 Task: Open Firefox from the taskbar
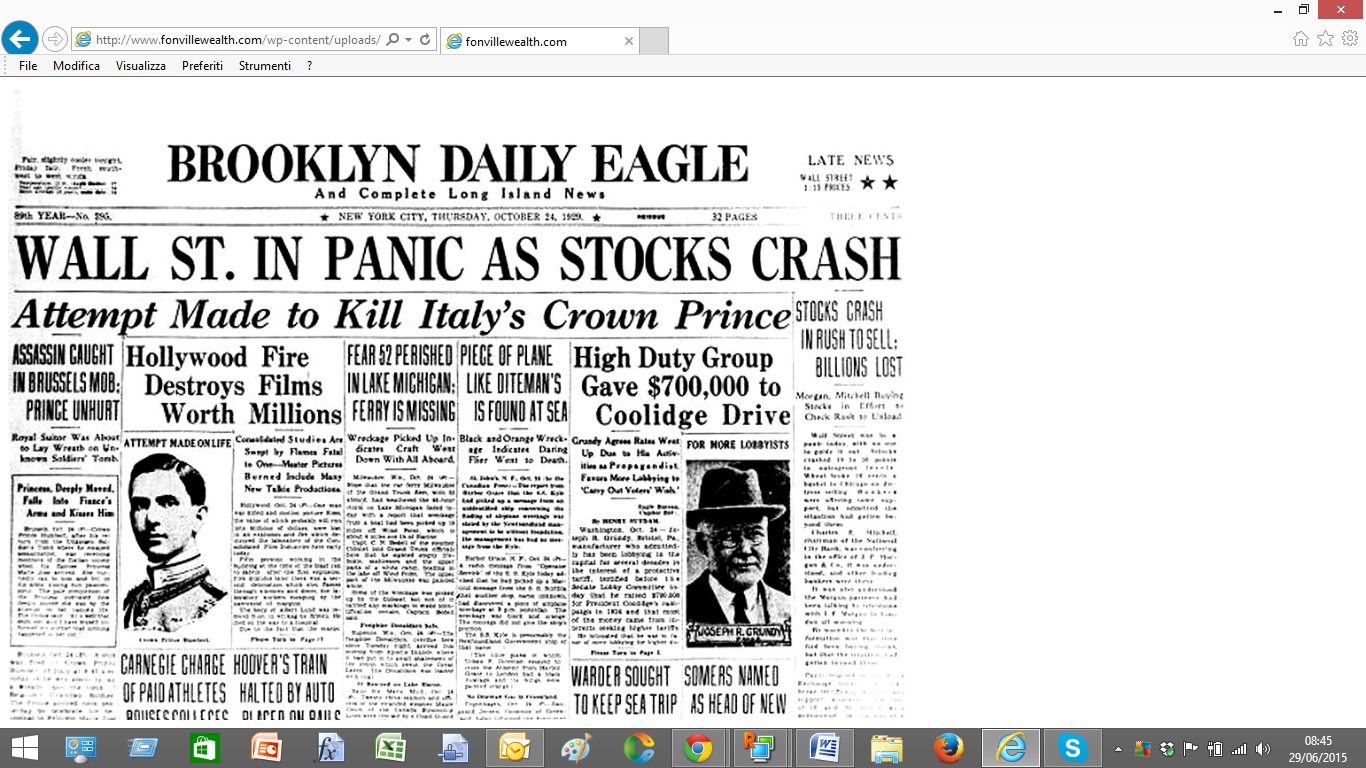coord(947,747)
